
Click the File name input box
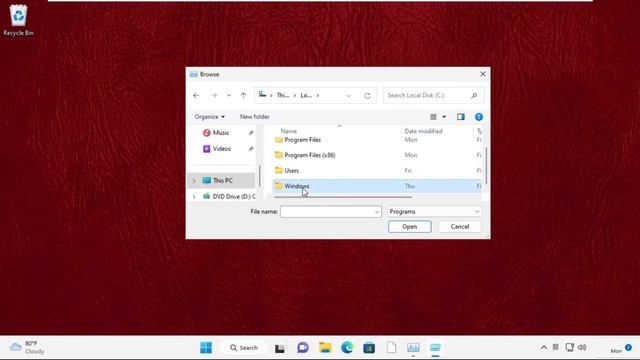coord(327,212)
